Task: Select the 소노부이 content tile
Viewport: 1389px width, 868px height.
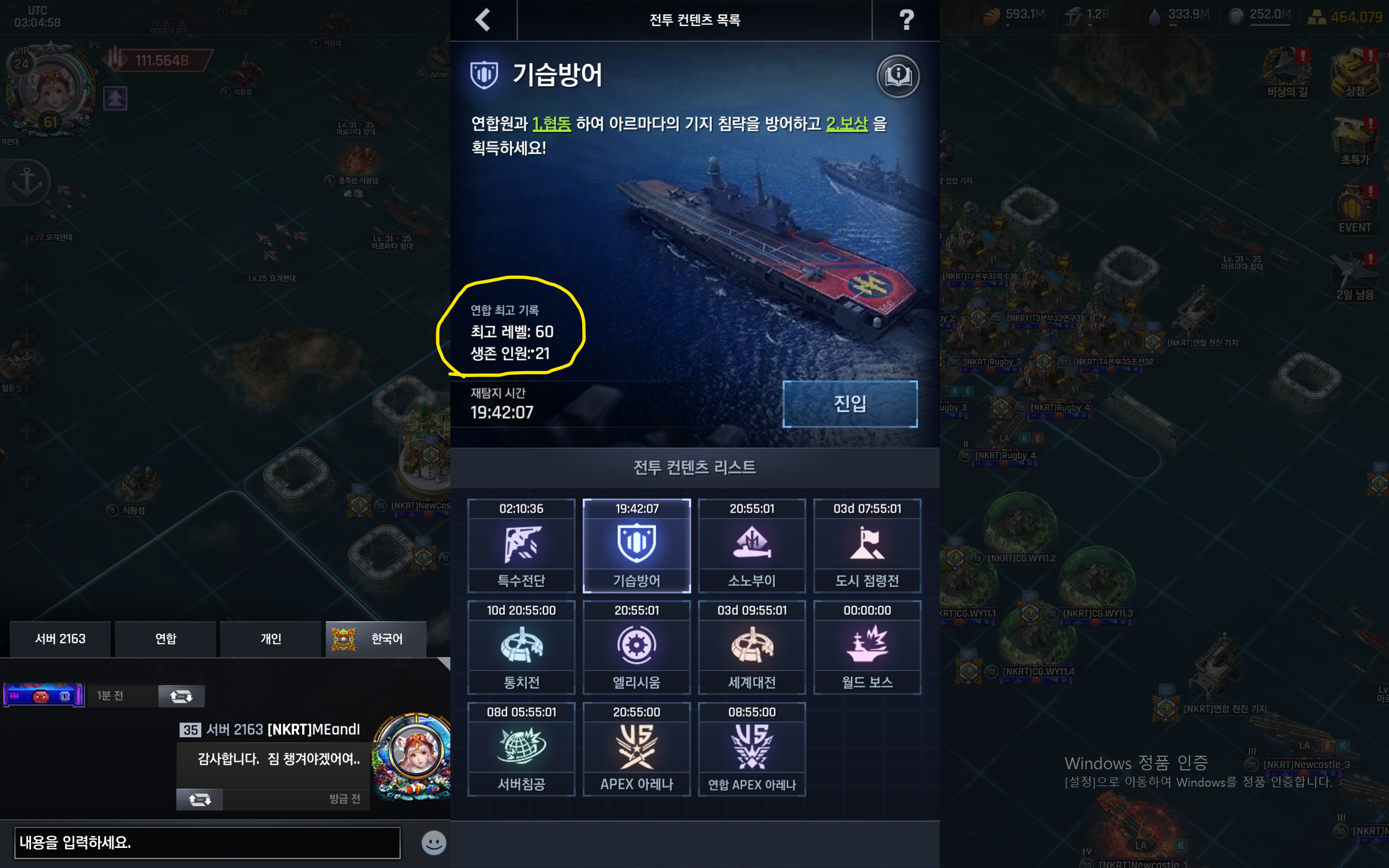Action: click(752, 545)
